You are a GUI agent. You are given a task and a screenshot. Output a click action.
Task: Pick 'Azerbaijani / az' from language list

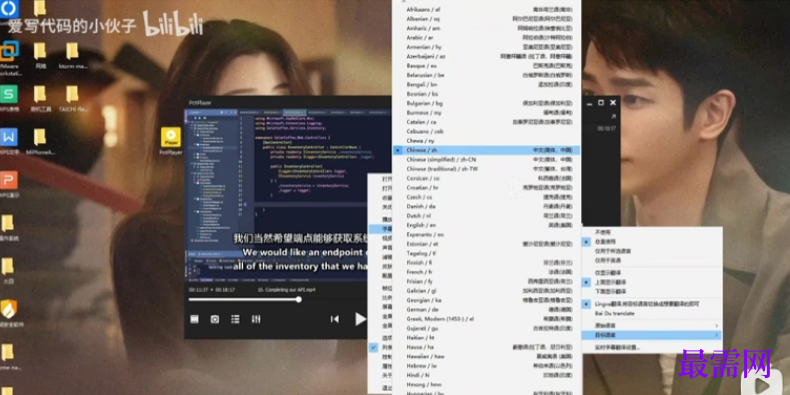tap(487, 56)
